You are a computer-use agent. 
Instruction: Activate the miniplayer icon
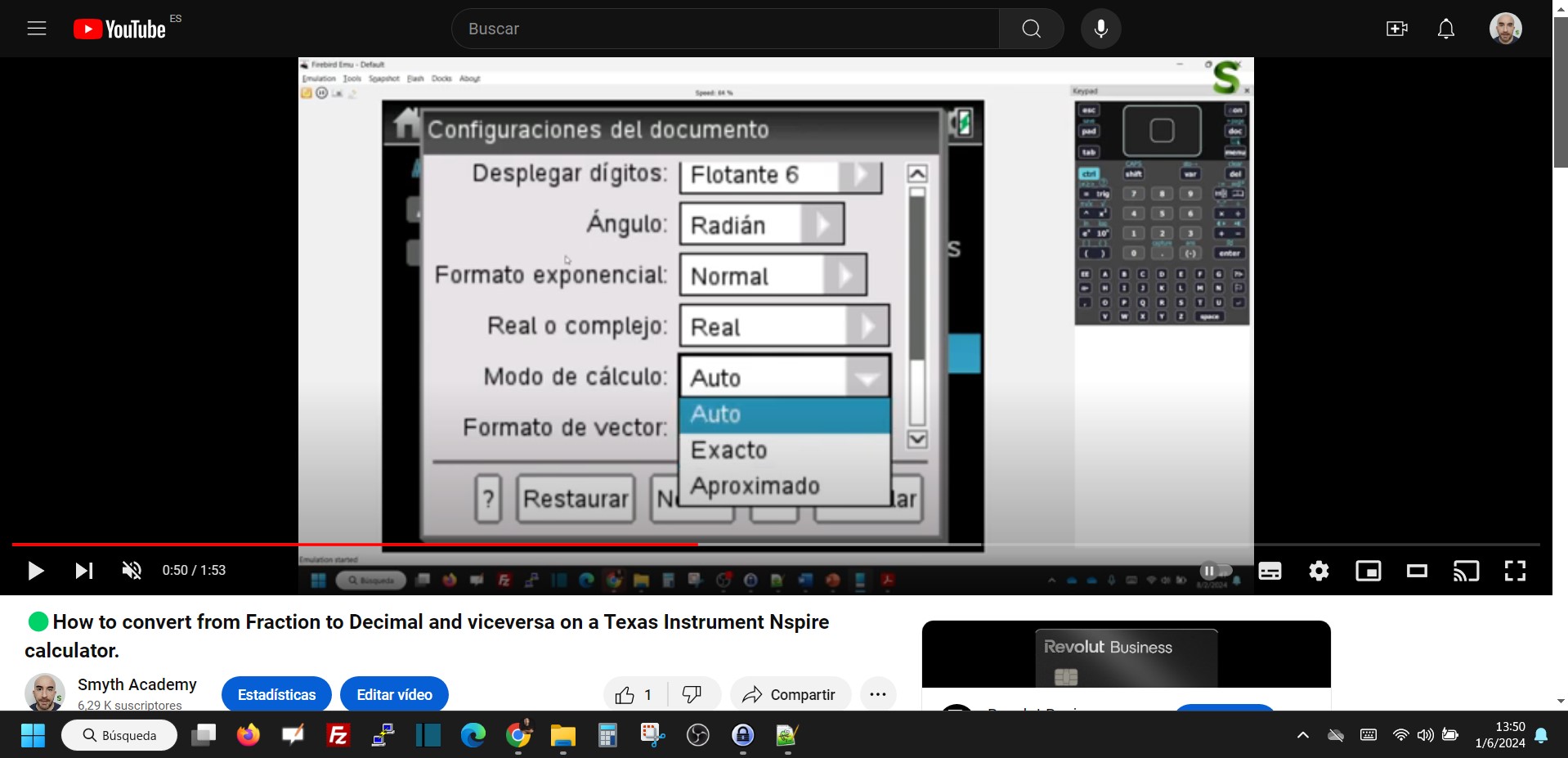pos(1368,571)
